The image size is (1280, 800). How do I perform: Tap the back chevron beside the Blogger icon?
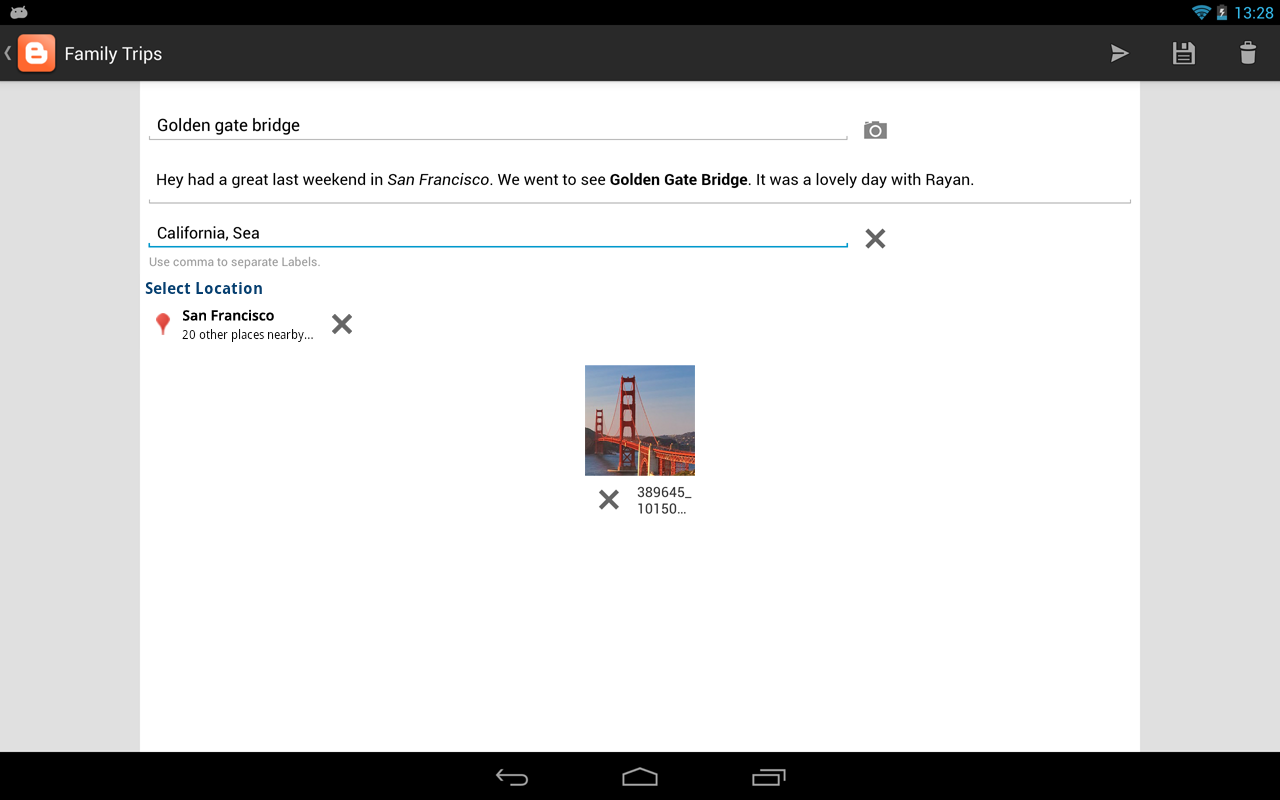tap(8, 53)
